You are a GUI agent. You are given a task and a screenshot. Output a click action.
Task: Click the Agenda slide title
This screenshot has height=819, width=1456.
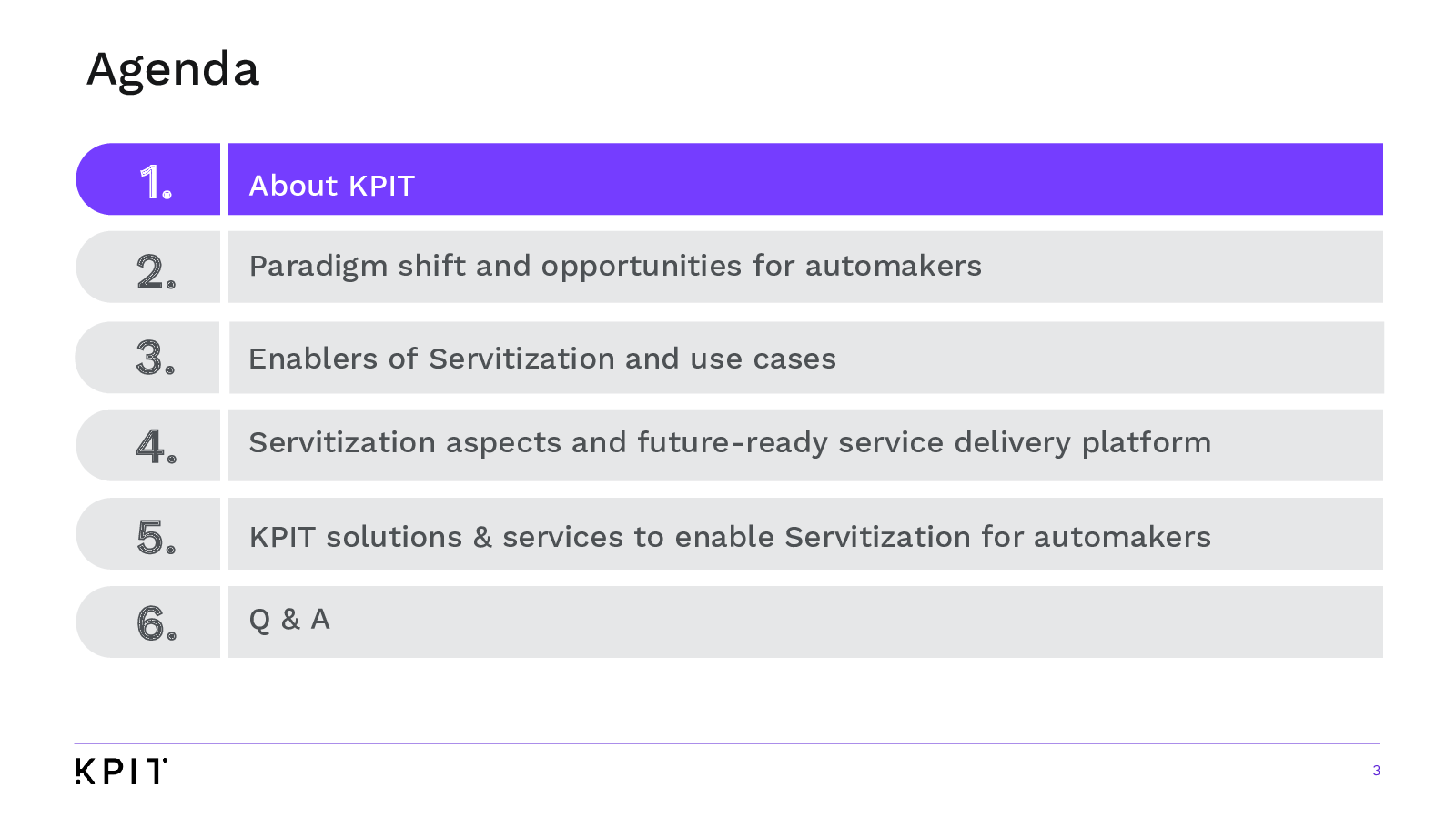click(x=173, y=70)
